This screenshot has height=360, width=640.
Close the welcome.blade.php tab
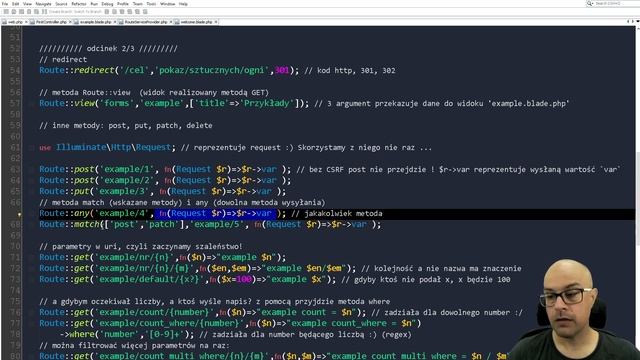point(216,22)
